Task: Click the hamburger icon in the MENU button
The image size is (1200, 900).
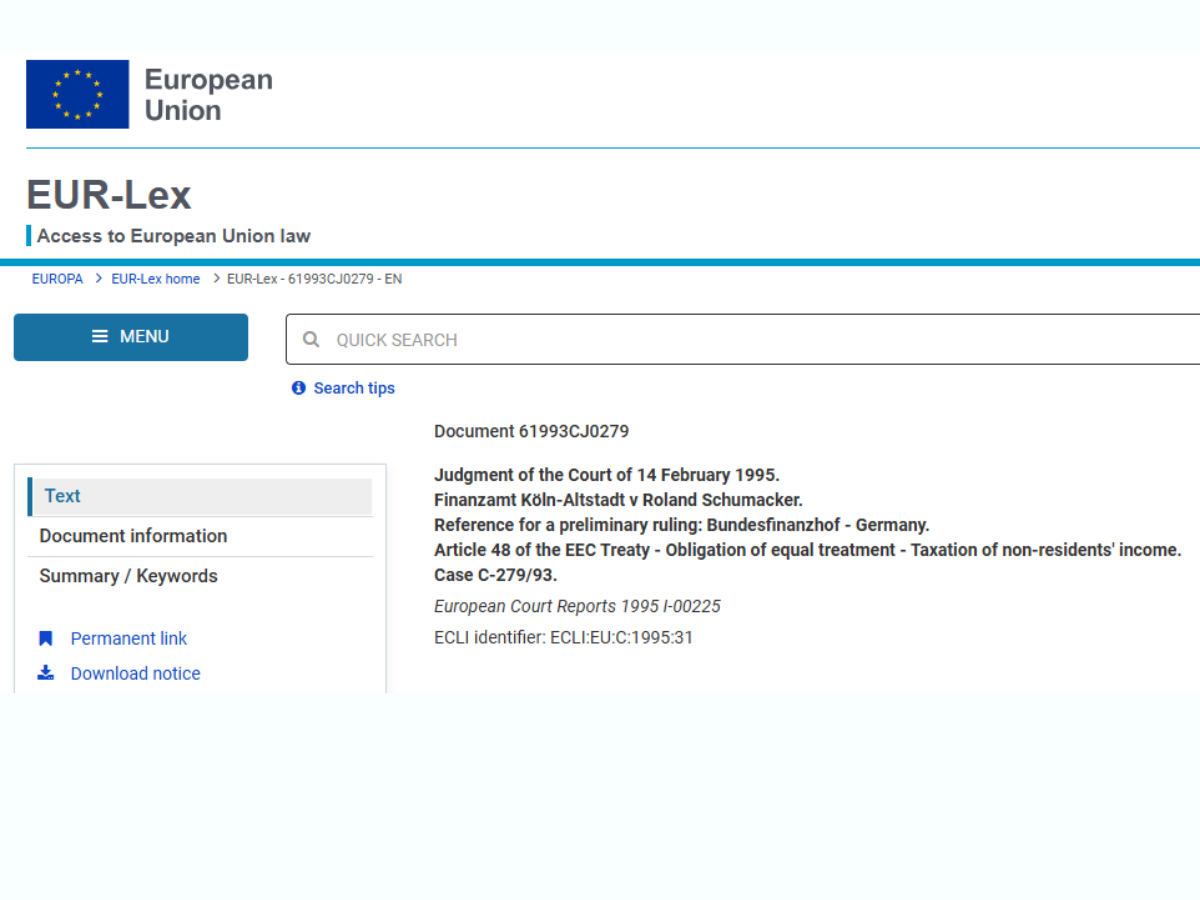Action: click(x=100, y=337)
